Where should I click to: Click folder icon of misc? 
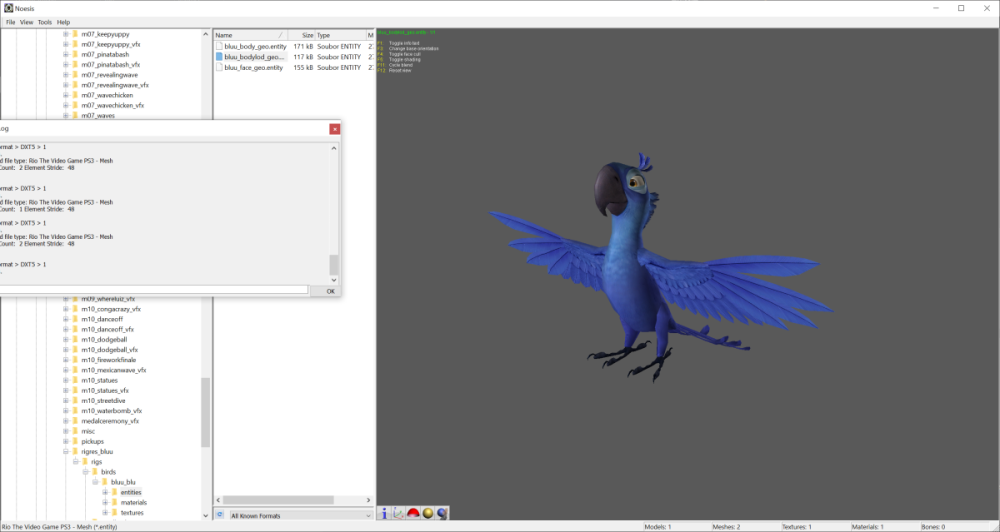pyautogui.click(x=75, y=431)
